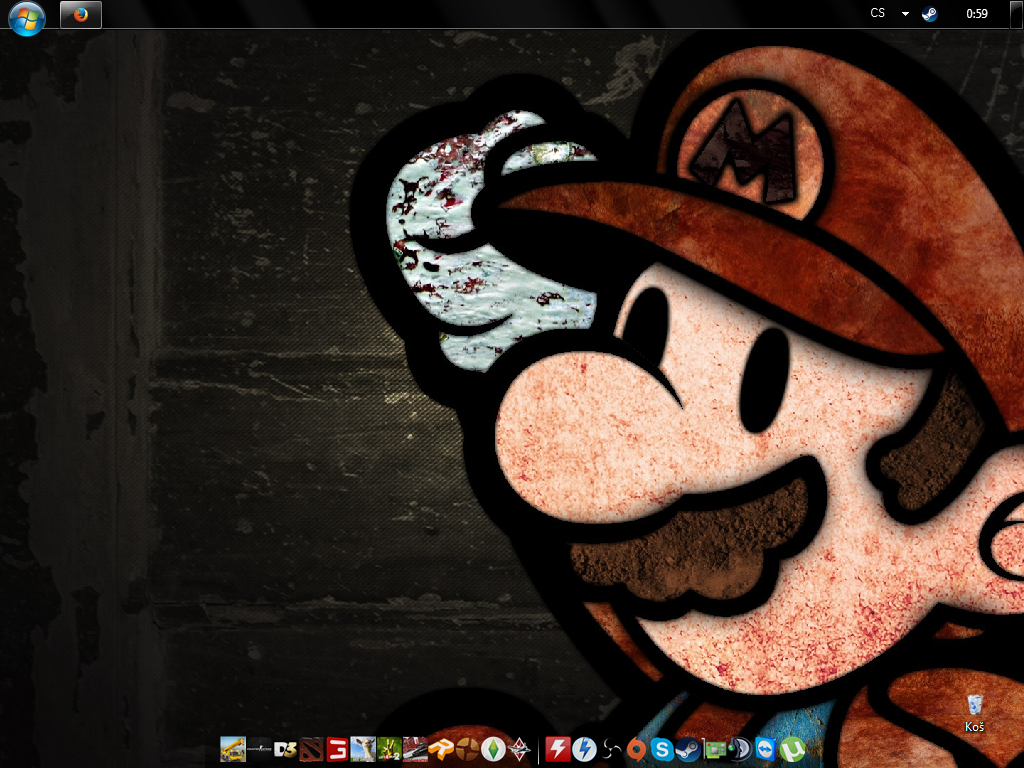Switch to the Firefox taskbar button
Viewport: 1024px width, 768px height.
coord(81,15)
